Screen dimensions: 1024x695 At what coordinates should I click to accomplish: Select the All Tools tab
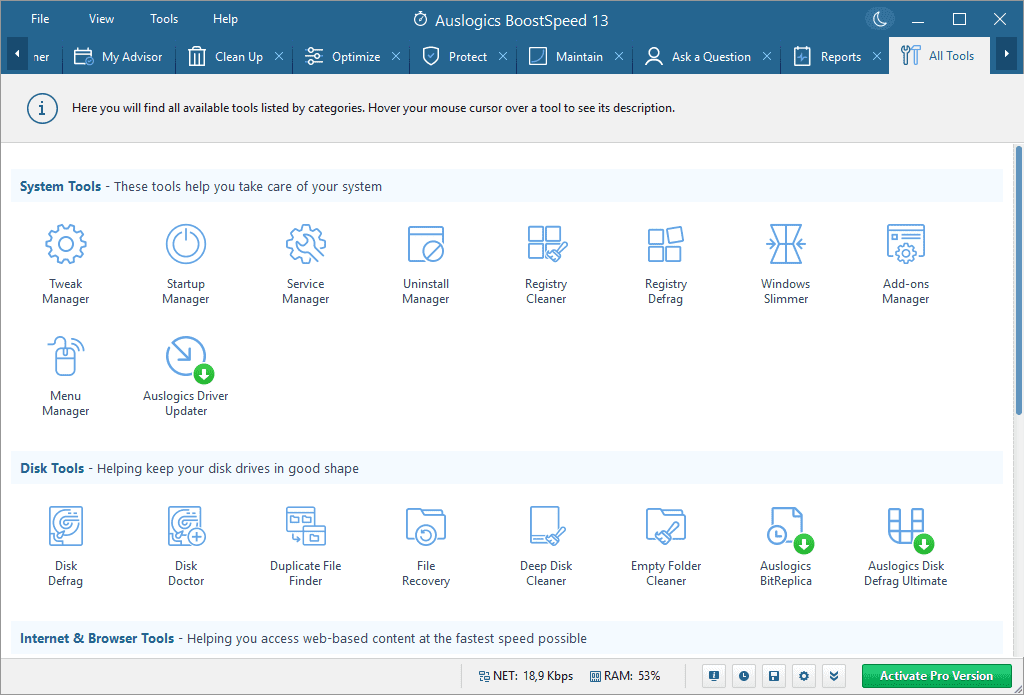pos(938,56)
